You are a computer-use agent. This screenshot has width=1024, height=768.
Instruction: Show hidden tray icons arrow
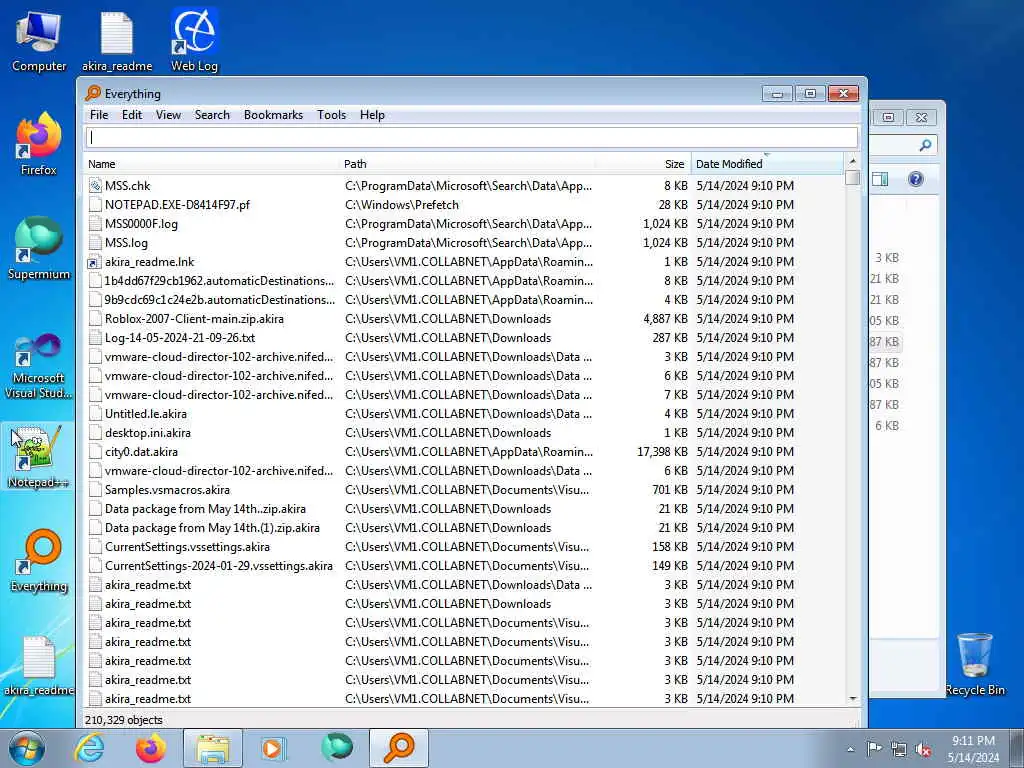pos(850,749)
